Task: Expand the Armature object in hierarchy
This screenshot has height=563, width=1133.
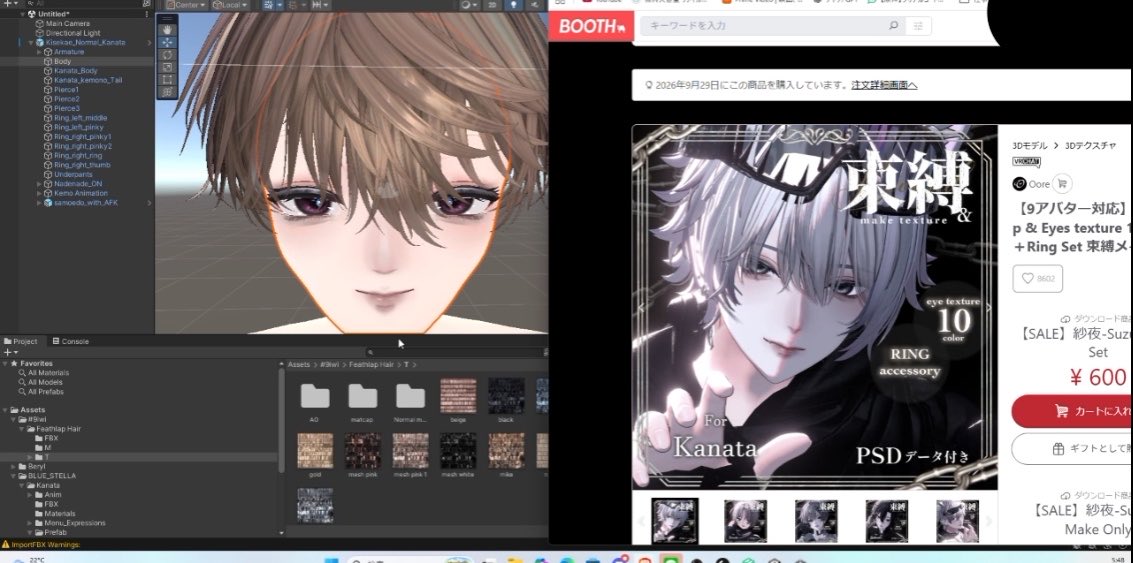Action: pyautogui.click(x=40, y=52)
